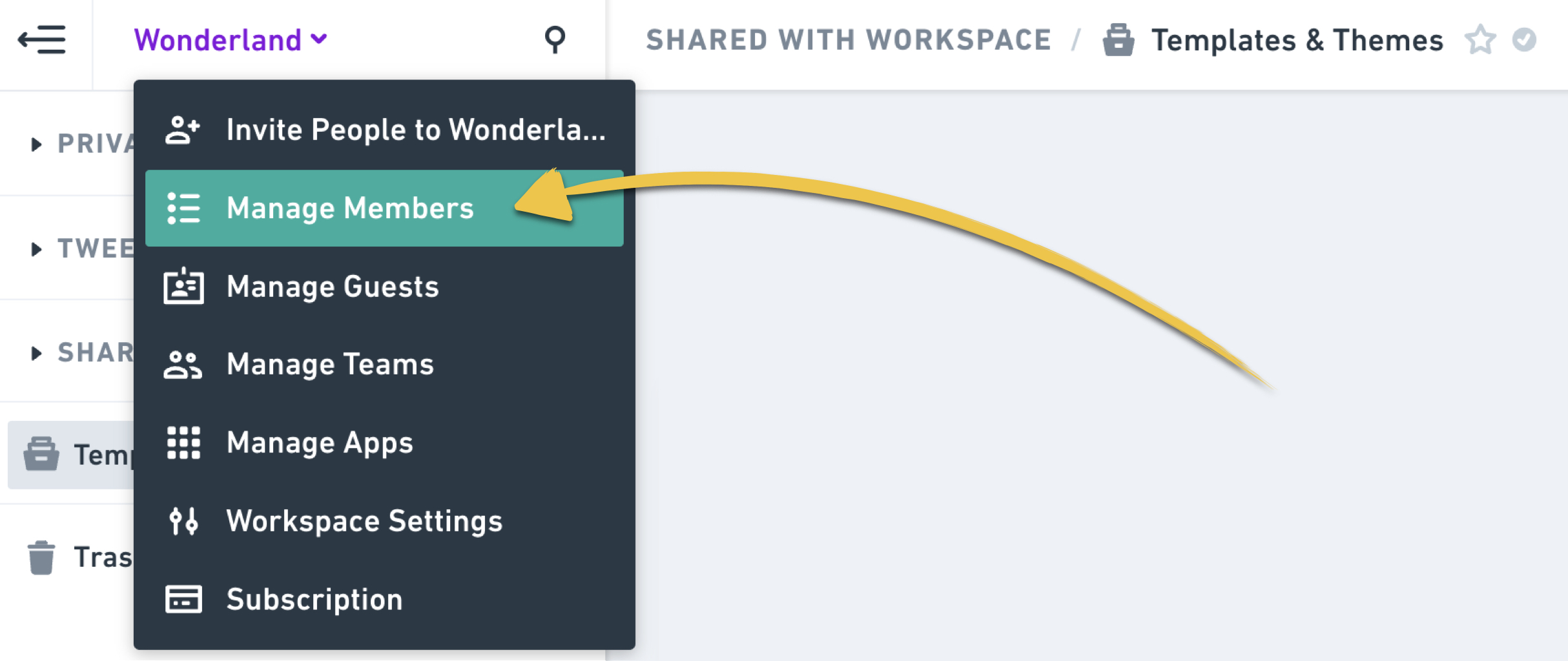Toggle the star to favorite Templates & Themes
The height and width of the screenshot is (661, 1568).
1481,39
